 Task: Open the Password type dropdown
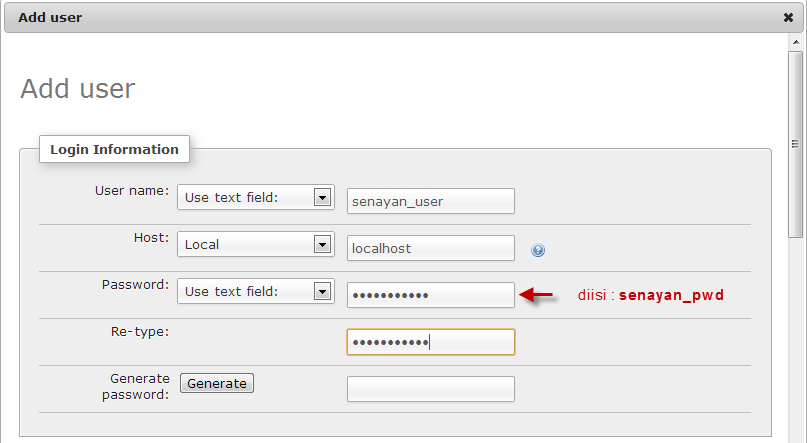(256, 291)
